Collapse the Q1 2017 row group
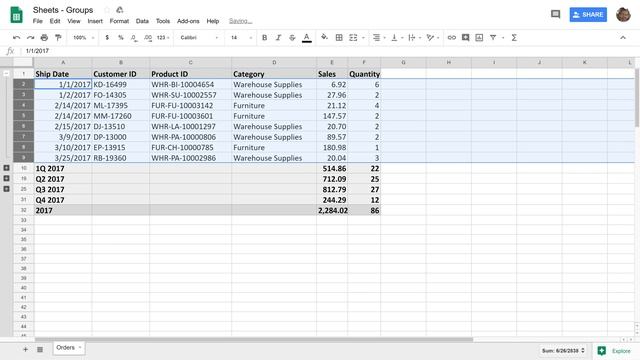 click(7, 73)
